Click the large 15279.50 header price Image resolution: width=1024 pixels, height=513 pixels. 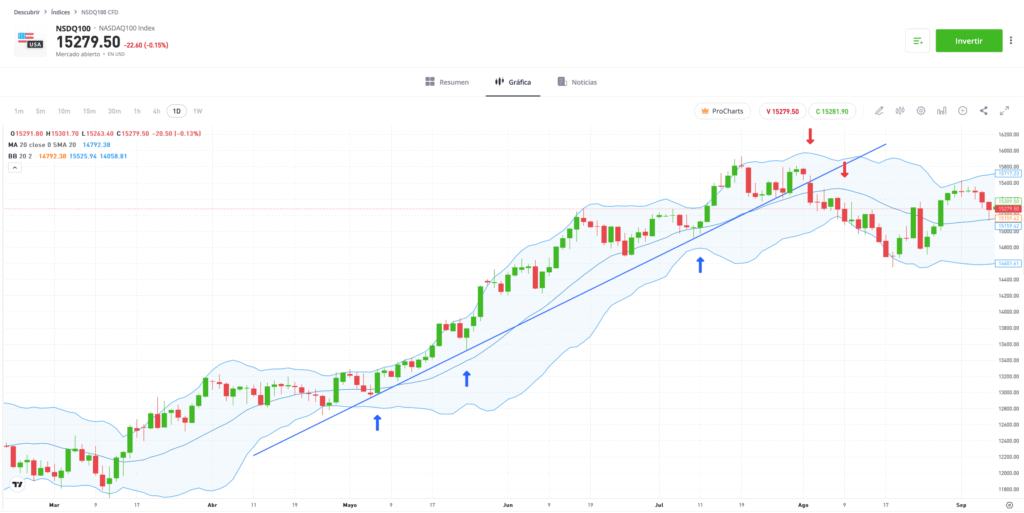(88, 42)
